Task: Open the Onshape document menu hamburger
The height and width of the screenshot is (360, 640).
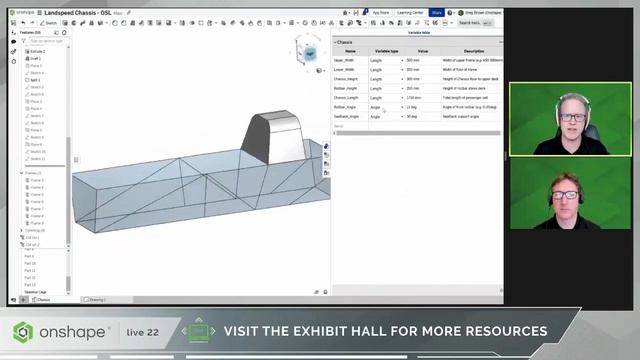Action: click(40, 13)
